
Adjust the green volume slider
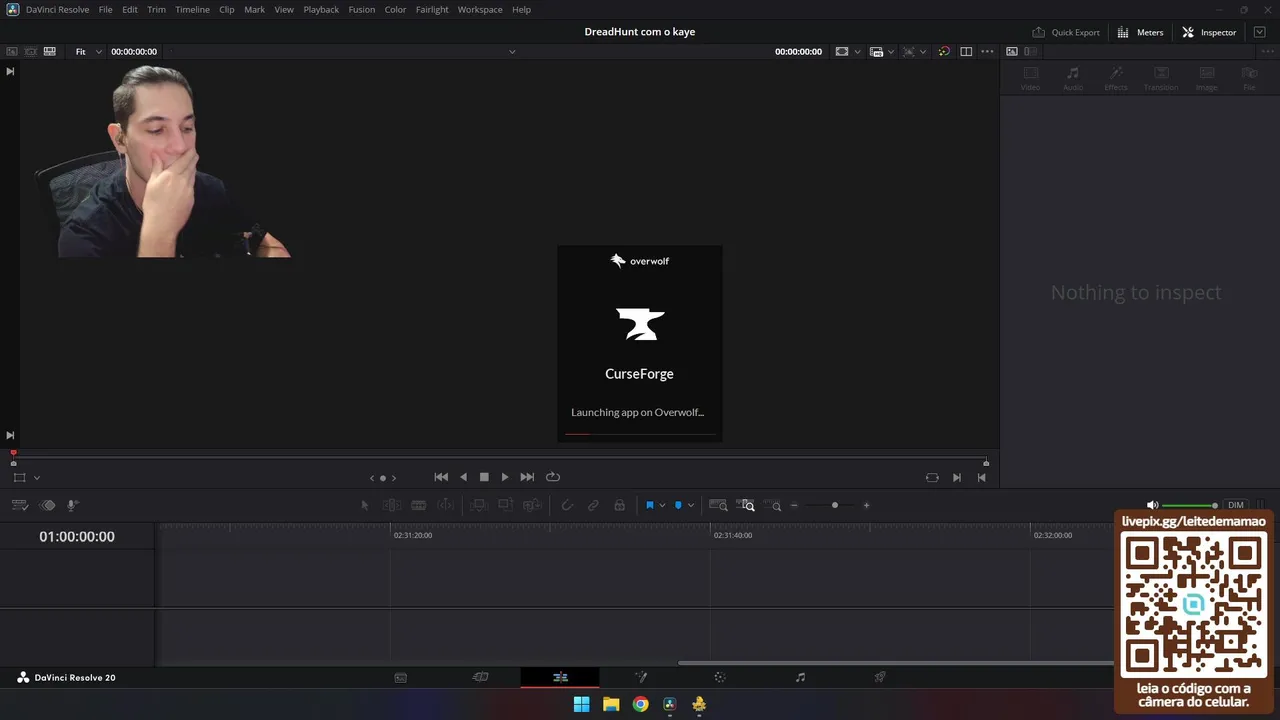(1190, 505)
